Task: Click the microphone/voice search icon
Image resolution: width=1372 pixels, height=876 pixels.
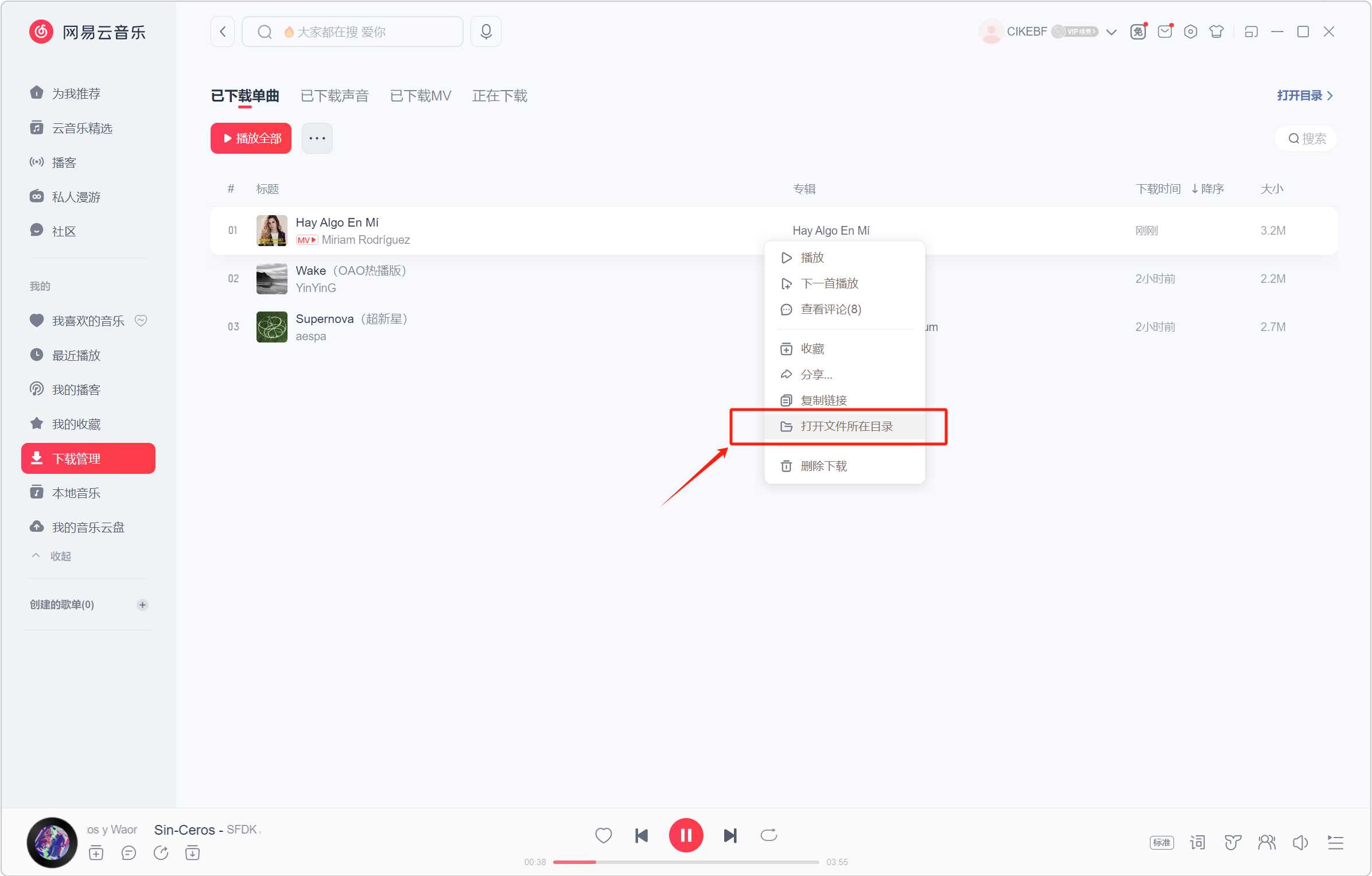Action: [486, 31]
